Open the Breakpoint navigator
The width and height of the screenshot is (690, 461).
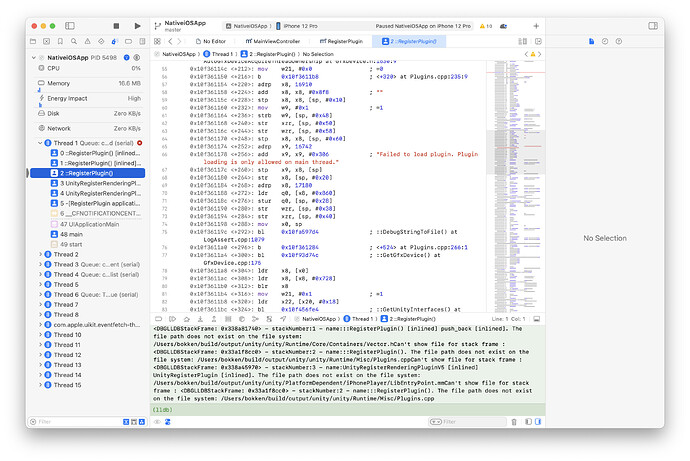pos(128,41)
